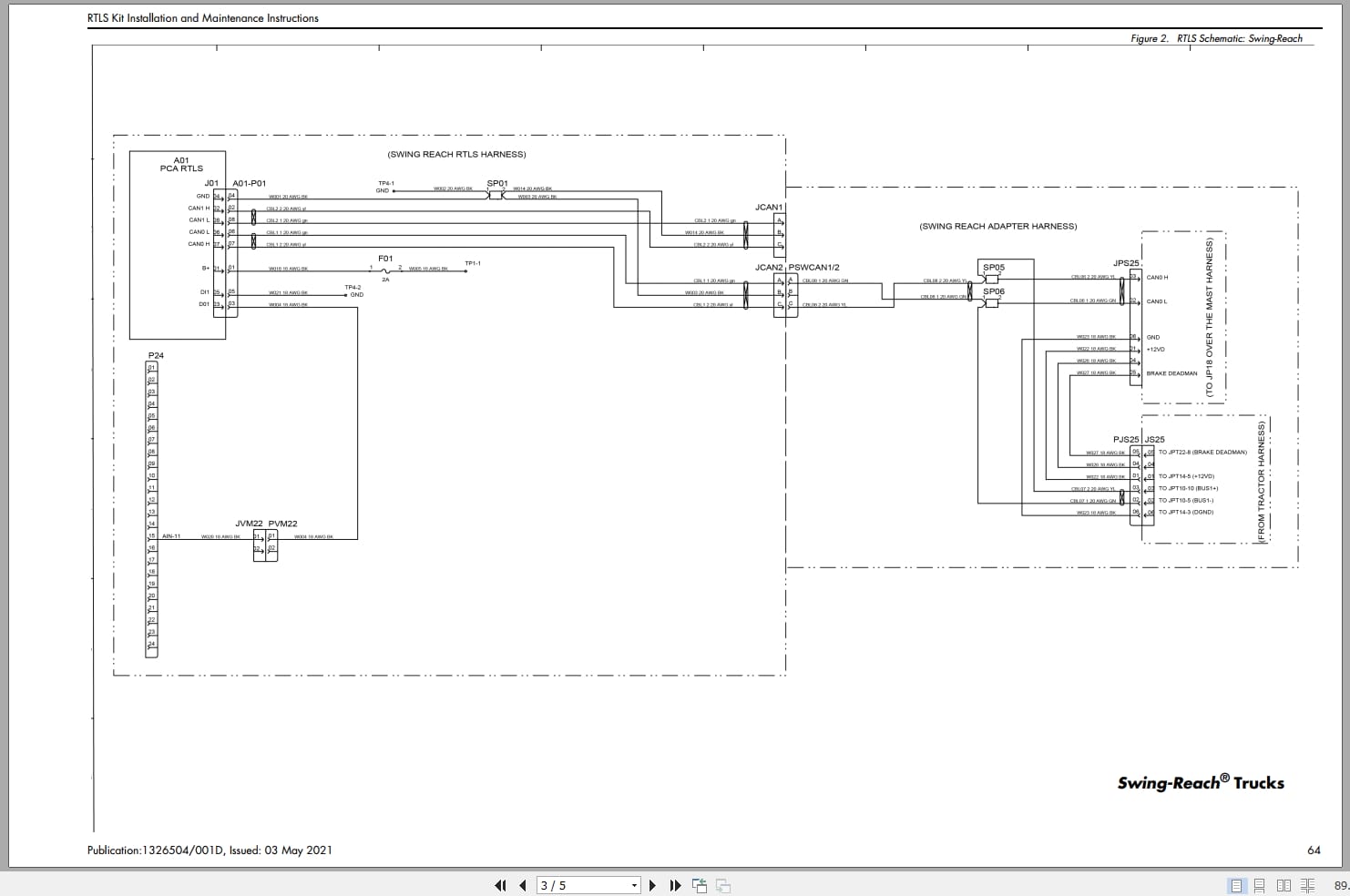Click the SP05 splice box
The image size is (1350, 896).
(993, 277)
